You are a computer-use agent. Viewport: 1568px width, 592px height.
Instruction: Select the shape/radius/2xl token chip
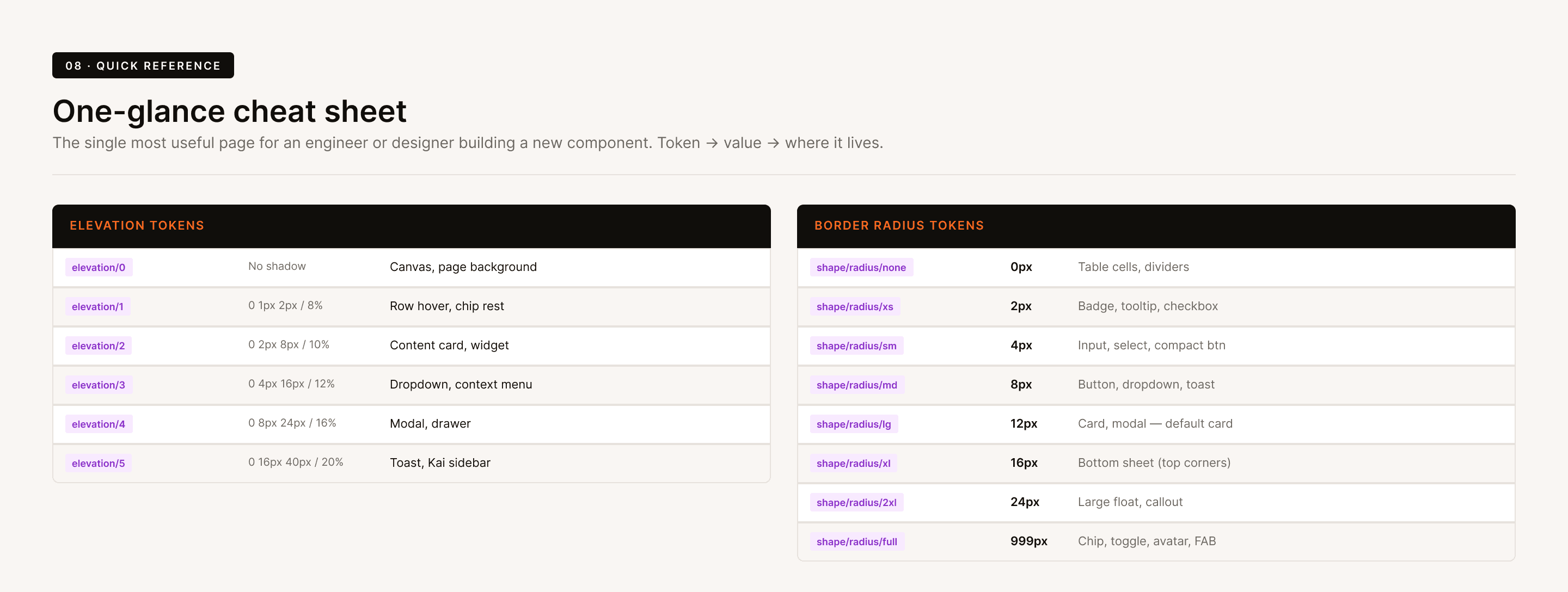click(x=856, y=502)
